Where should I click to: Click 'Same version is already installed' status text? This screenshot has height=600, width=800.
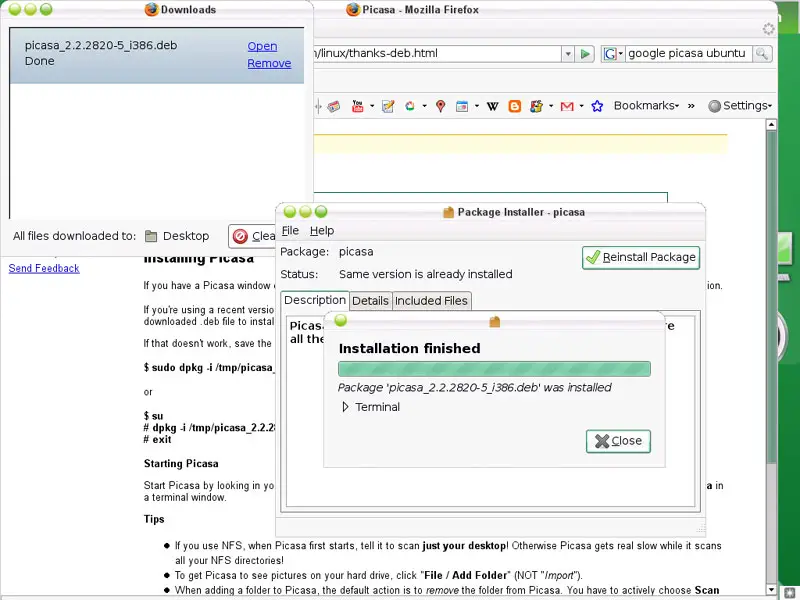pyautogui.click(x=426, y=274)
